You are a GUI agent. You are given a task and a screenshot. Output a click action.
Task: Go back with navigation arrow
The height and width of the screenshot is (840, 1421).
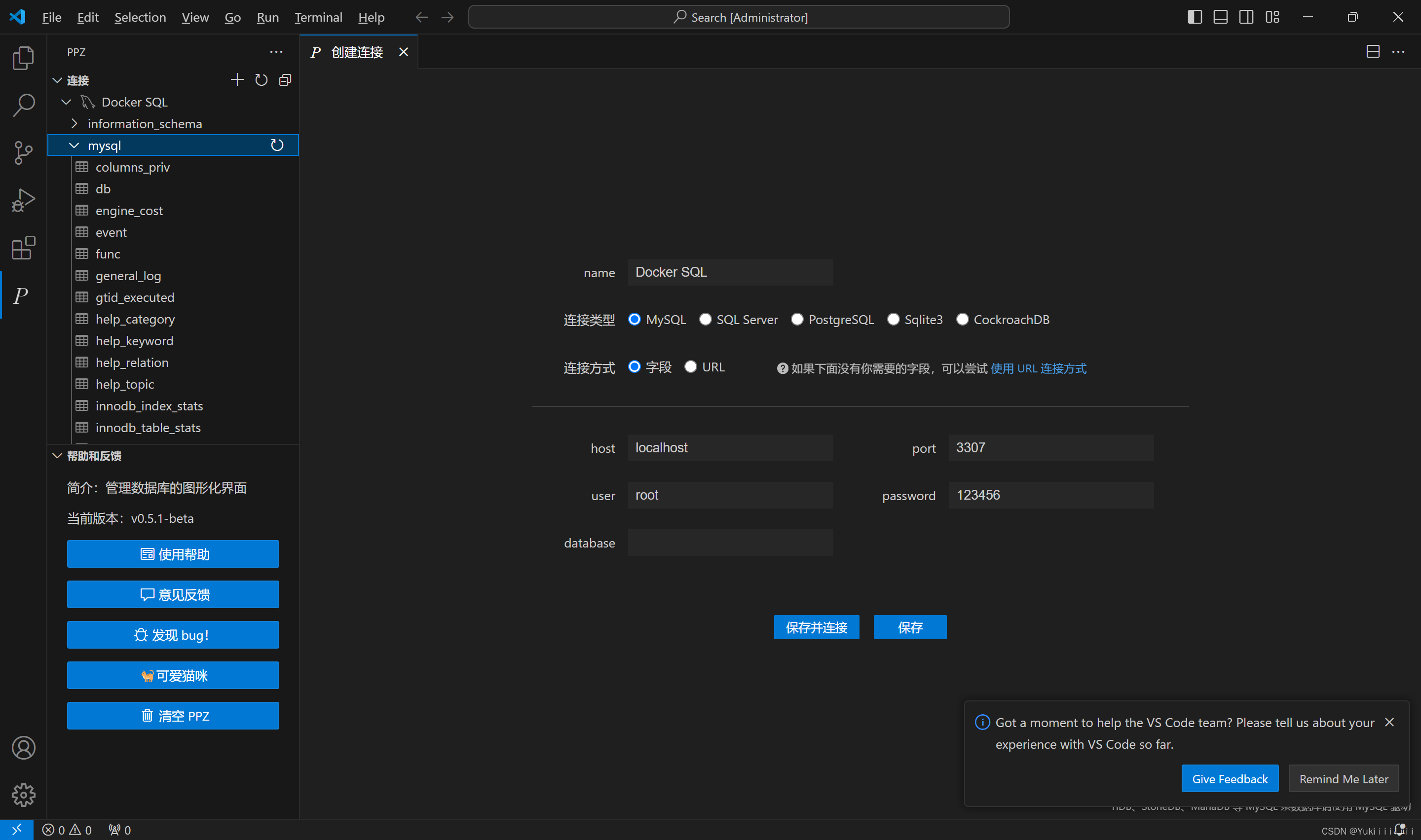421,17
